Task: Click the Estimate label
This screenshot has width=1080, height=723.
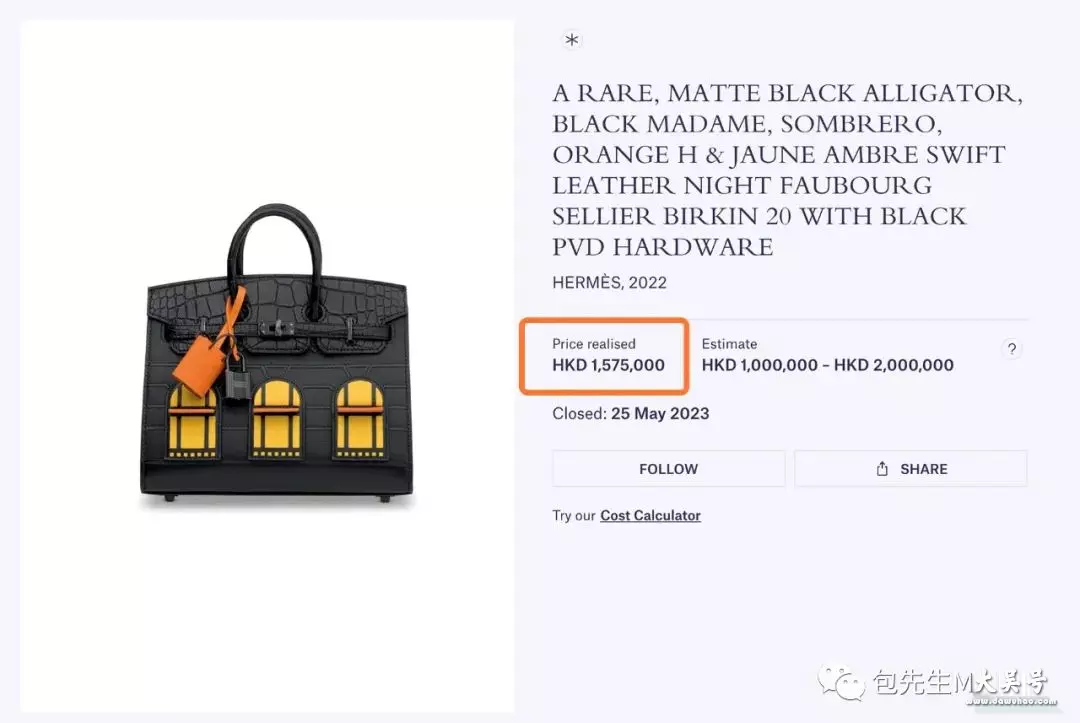Action: pos(729,344)
